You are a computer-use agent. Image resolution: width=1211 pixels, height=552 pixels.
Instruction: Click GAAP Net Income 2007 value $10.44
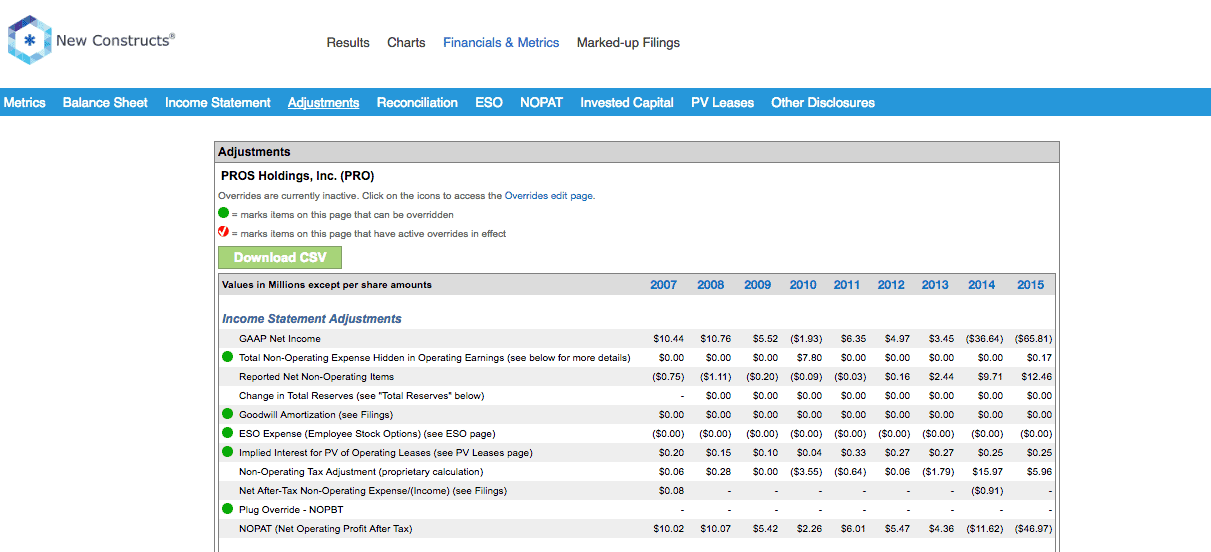(x=669, y=339)
